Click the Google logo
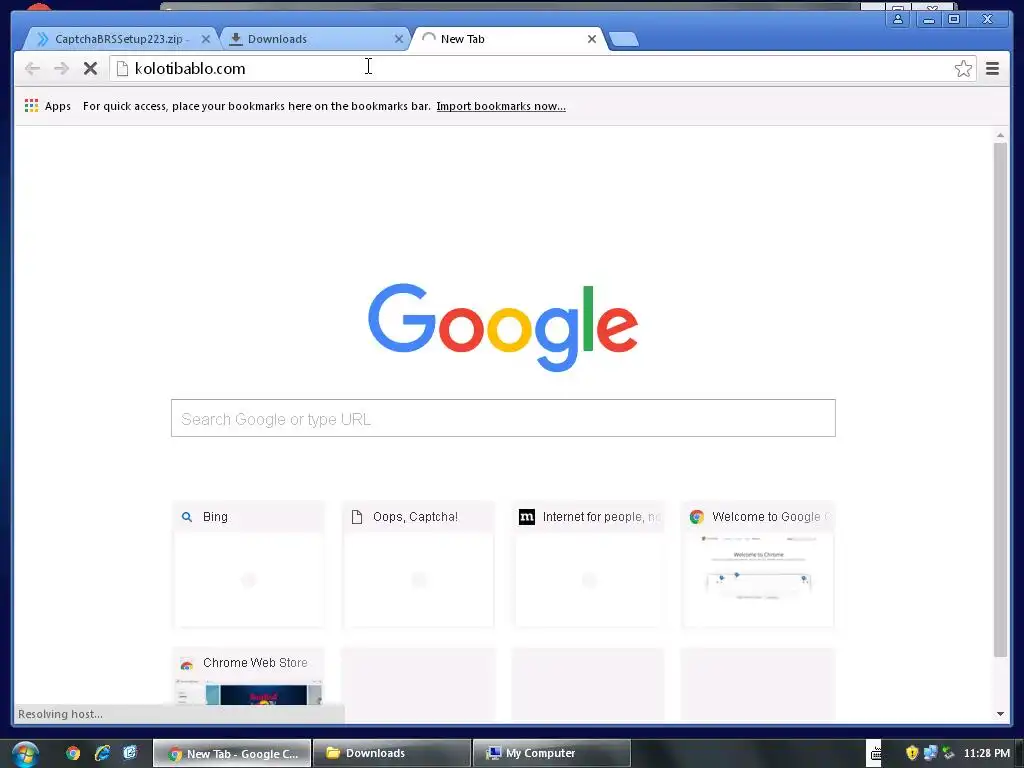 503,327
